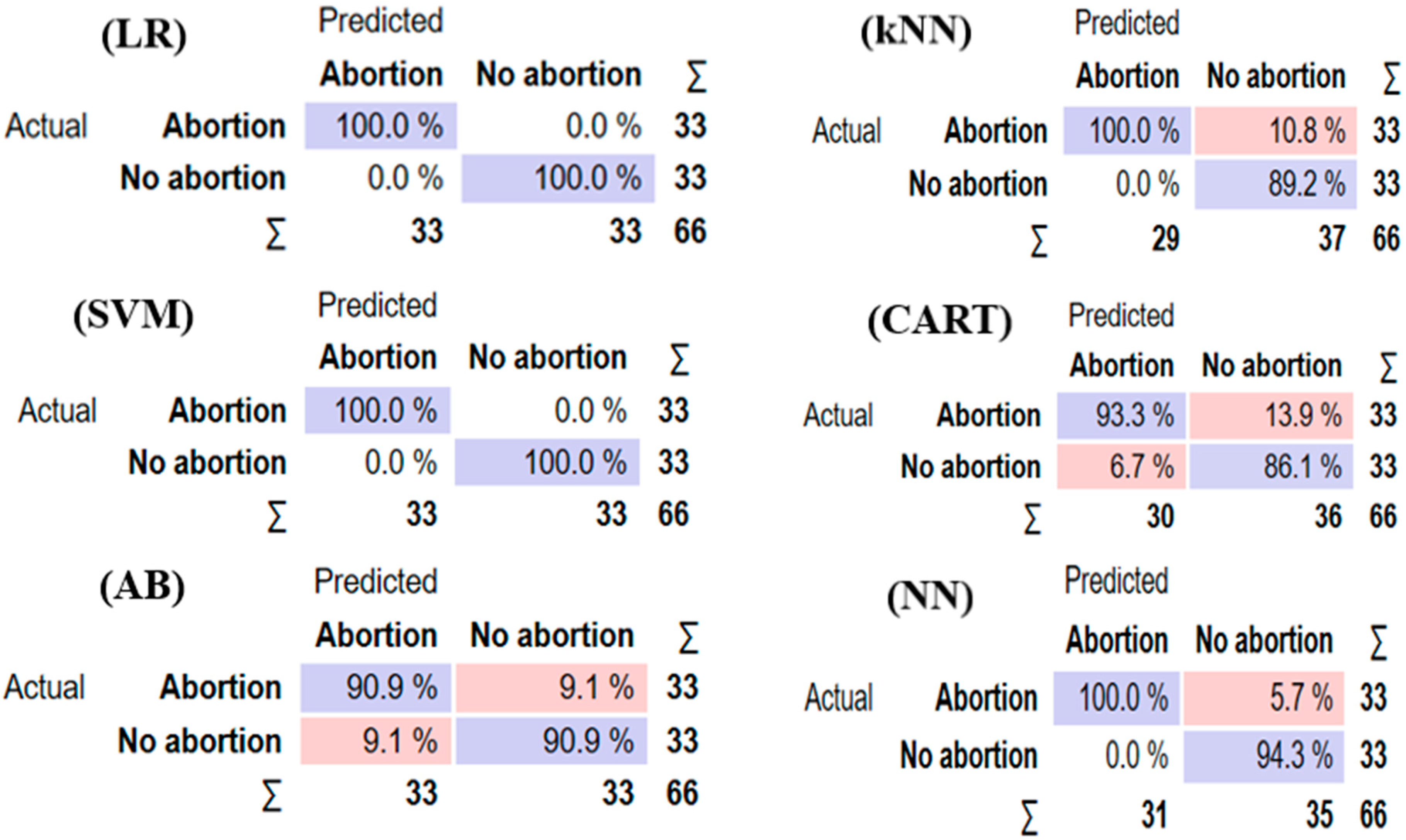The height and width of the screenshot is (840, 1406).
Task: Click the blue 89.2 % cell
Action: point(1275,185)
